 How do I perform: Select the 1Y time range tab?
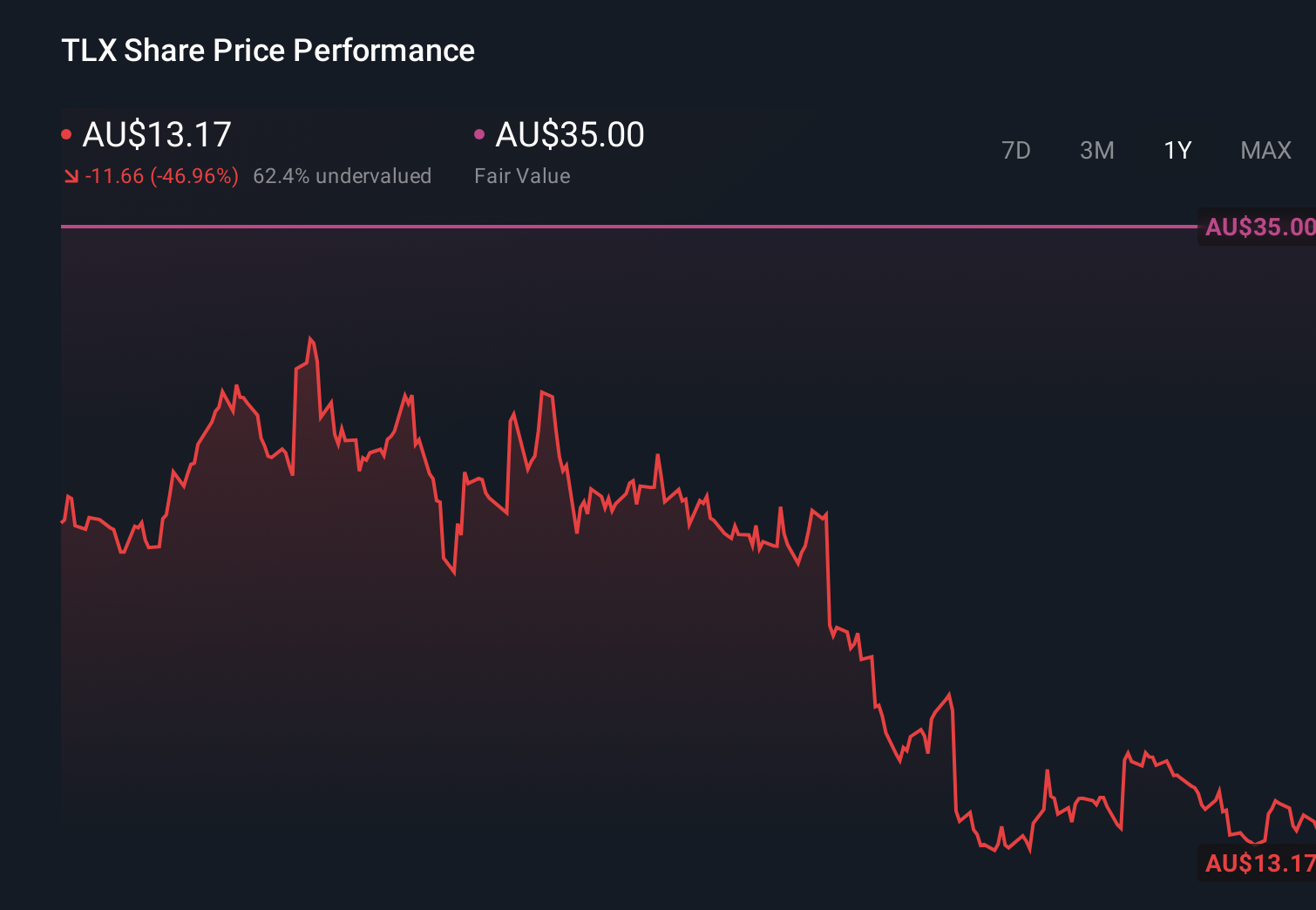(1177, 150)
